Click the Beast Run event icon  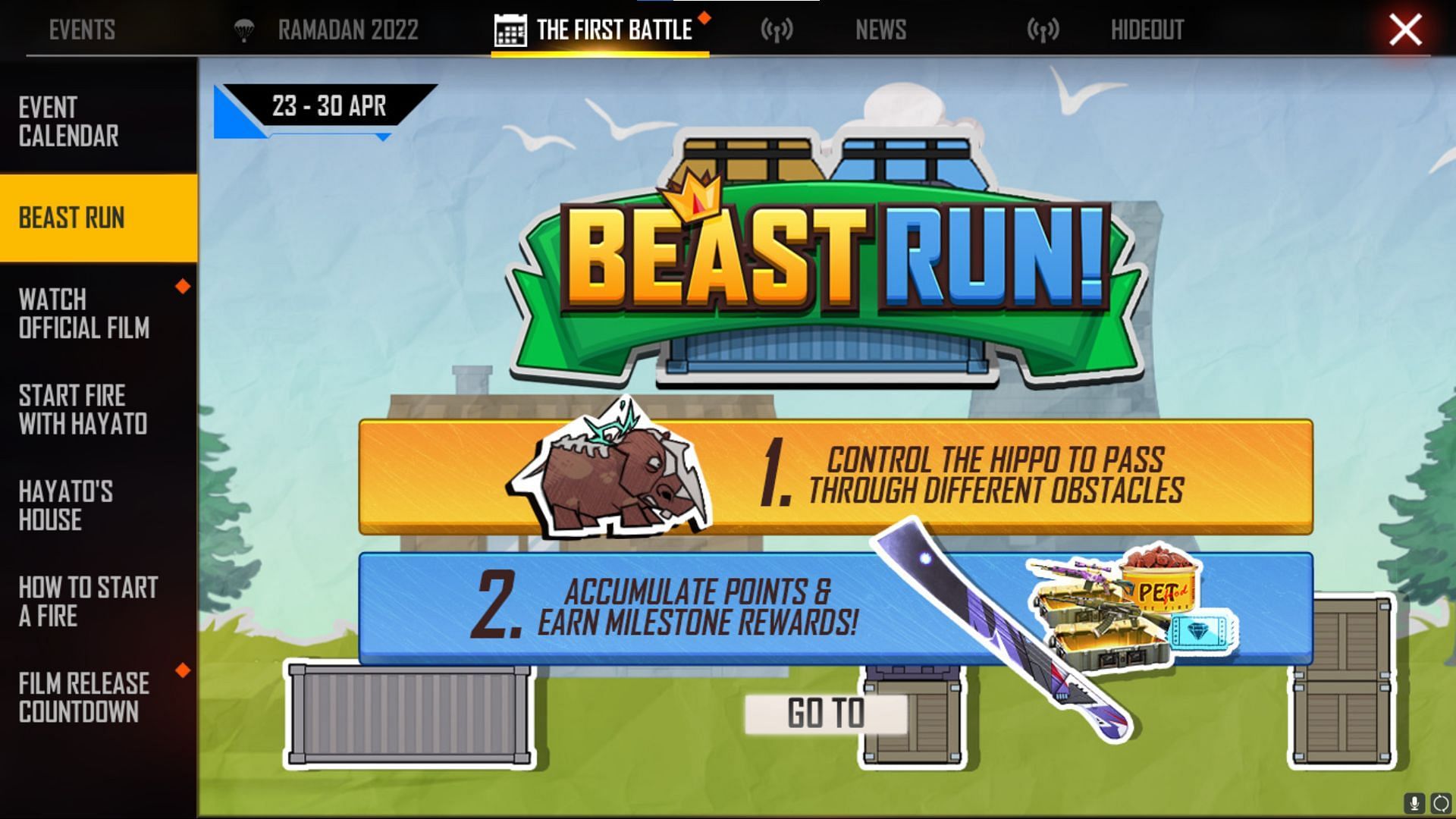[98, 217]
